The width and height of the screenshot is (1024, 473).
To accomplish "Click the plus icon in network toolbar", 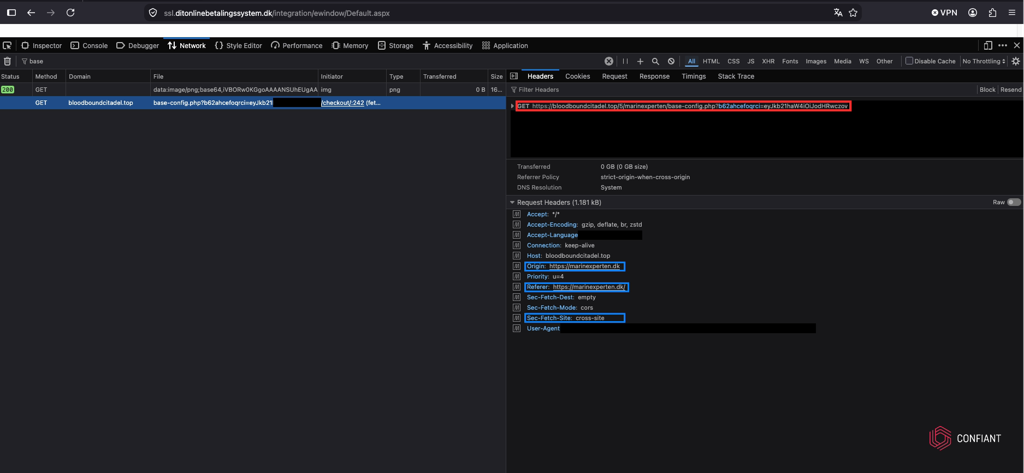I will [x=640, y=61].
